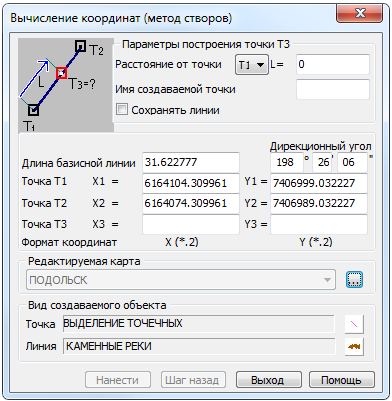Choose point object type via pink line icon

[354, 324]
